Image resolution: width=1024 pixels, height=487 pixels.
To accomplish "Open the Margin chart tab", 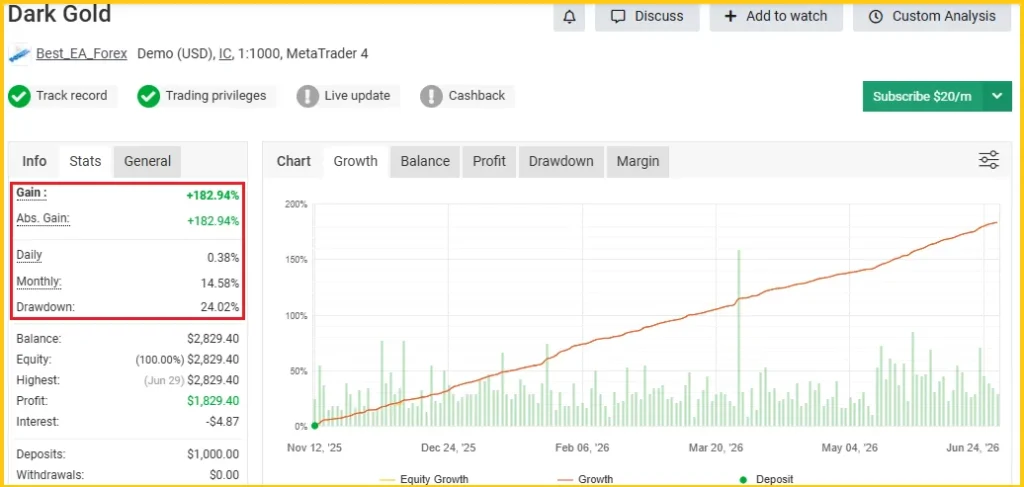I will [638, 161].
